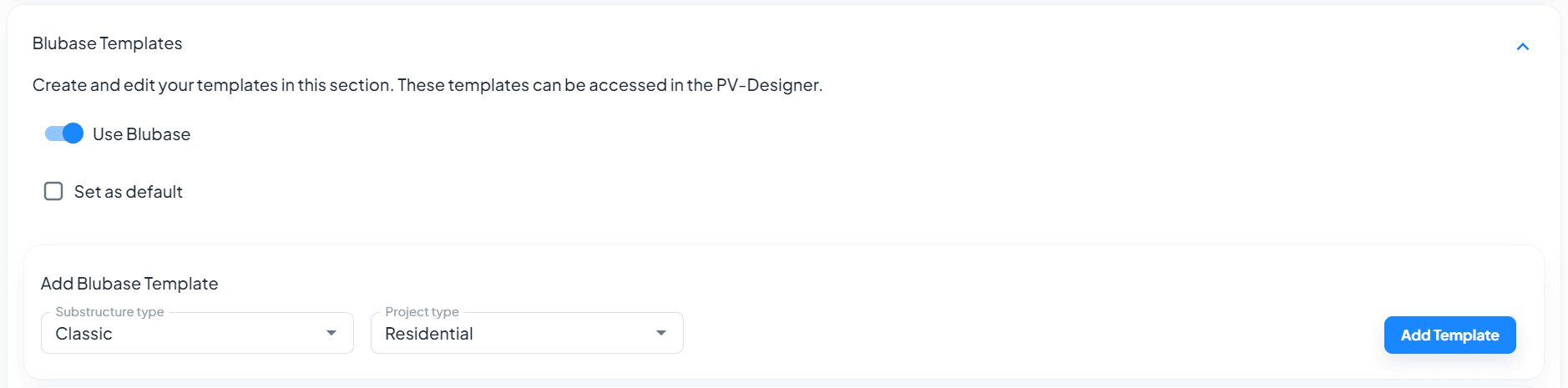Click the arrow icon in Project type field

[x=661, y=333]
